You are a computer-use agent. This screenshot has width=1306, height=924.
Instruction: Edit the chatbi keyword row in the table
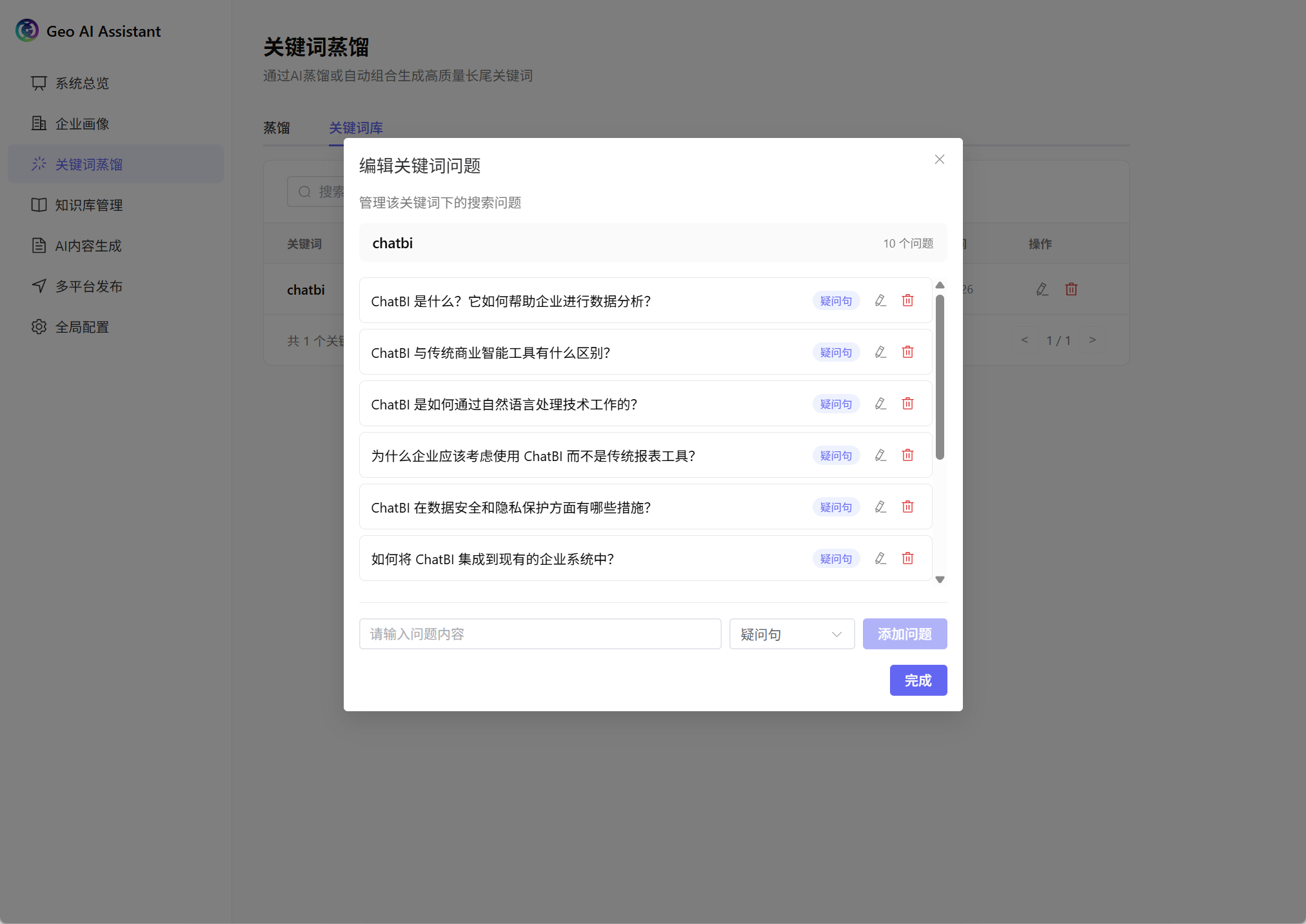tap(1042, 290)
